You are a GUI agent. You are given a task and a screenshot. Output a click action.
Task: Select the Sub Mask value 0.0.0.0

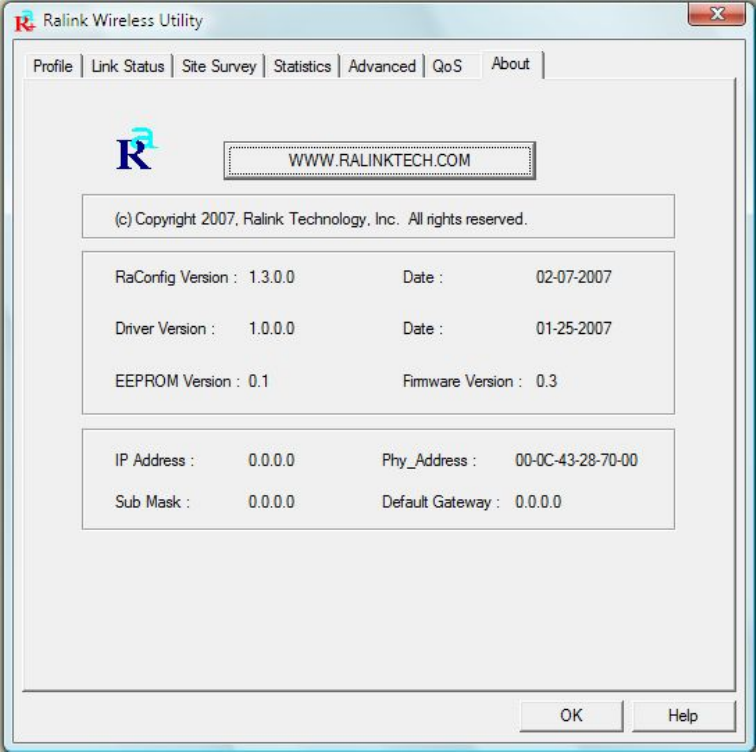(x=271, y=502)
